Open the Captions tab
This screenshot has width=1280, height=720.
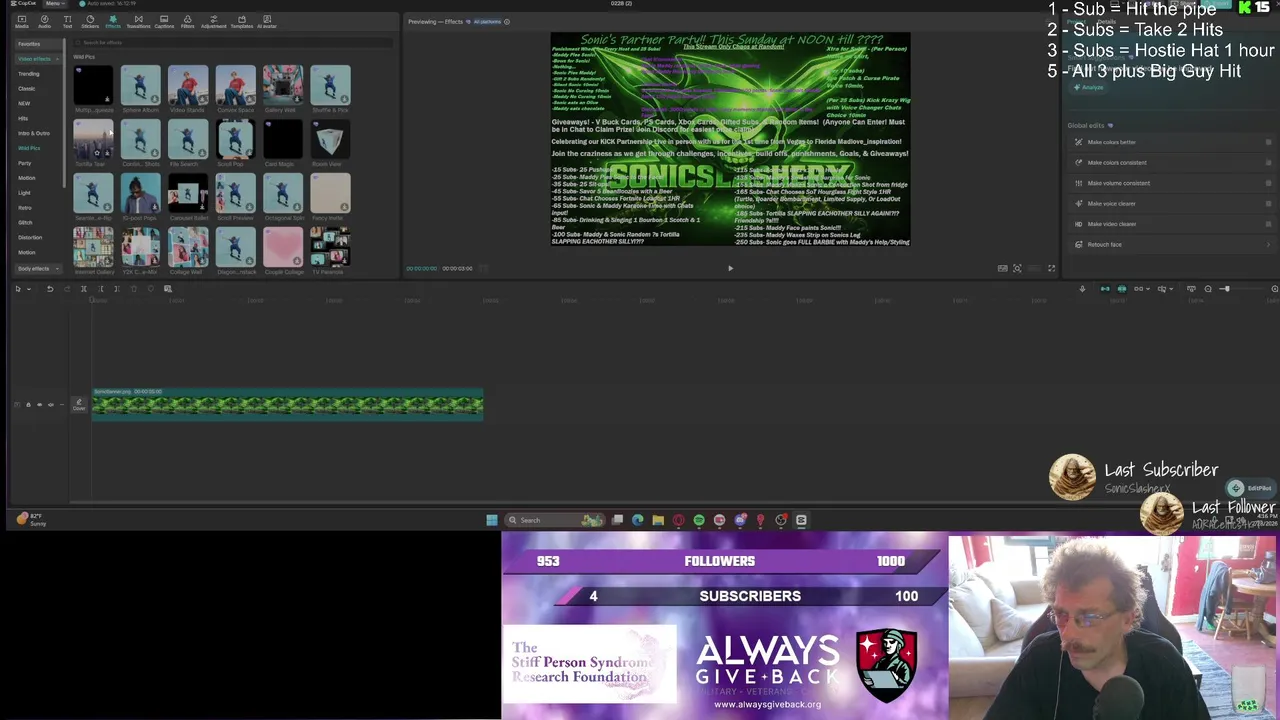(164, 21)
